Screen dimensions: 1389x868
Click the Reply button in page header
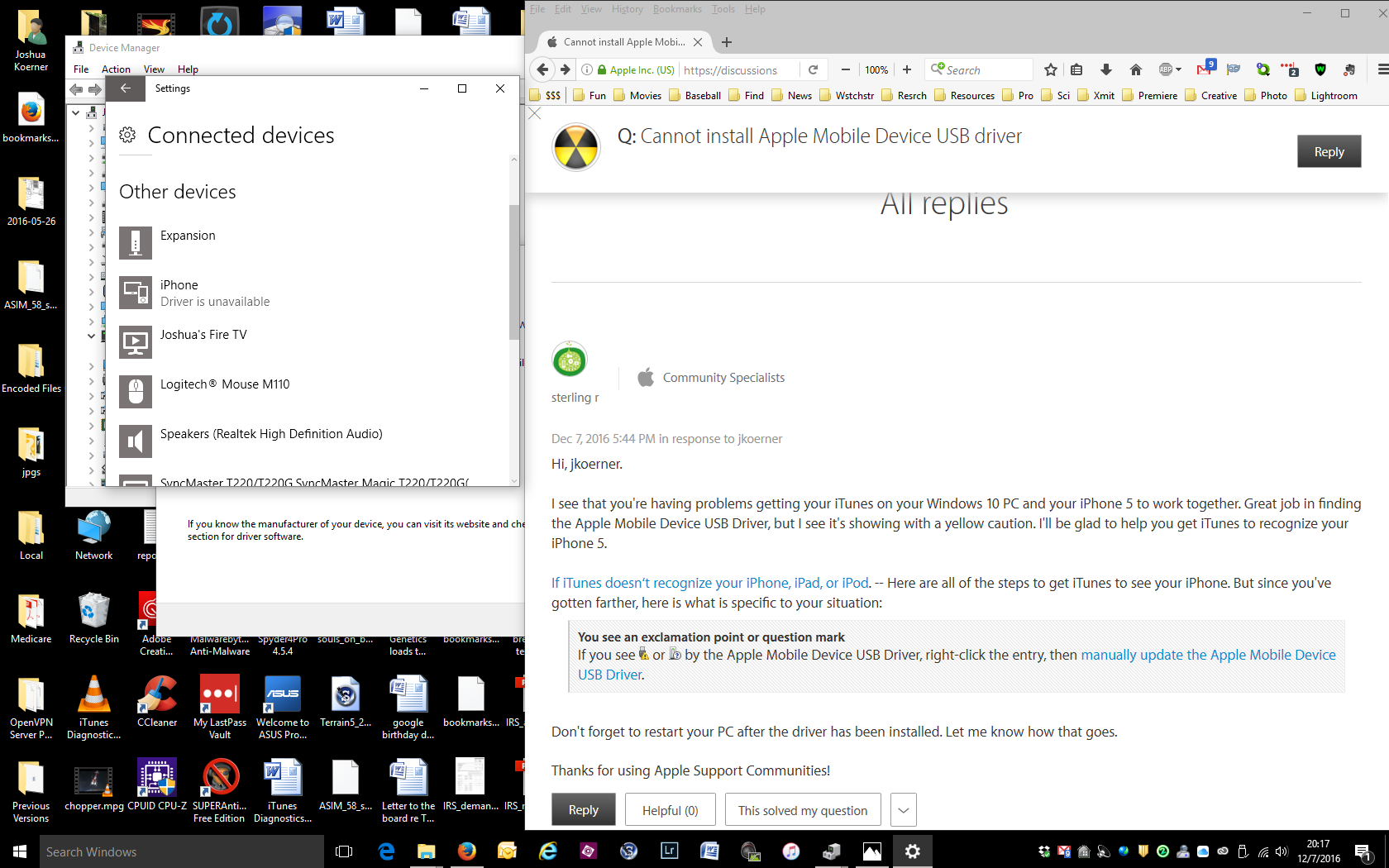click(x=1329, y=151)
